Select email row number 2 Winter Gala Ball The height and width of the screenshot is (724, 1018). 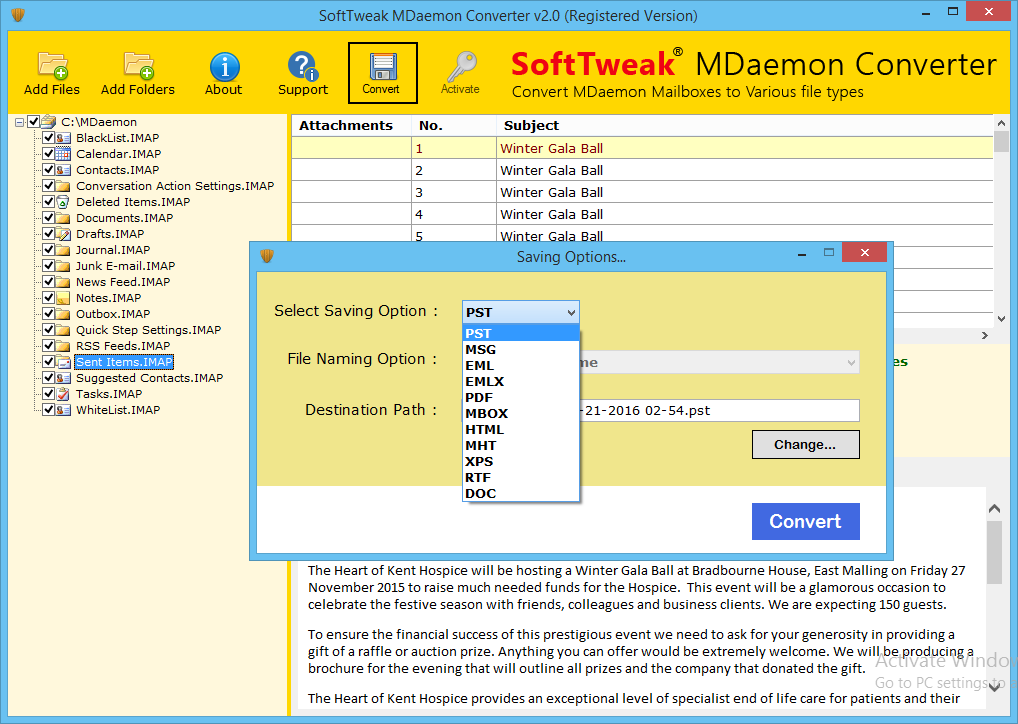click(642, 170)
